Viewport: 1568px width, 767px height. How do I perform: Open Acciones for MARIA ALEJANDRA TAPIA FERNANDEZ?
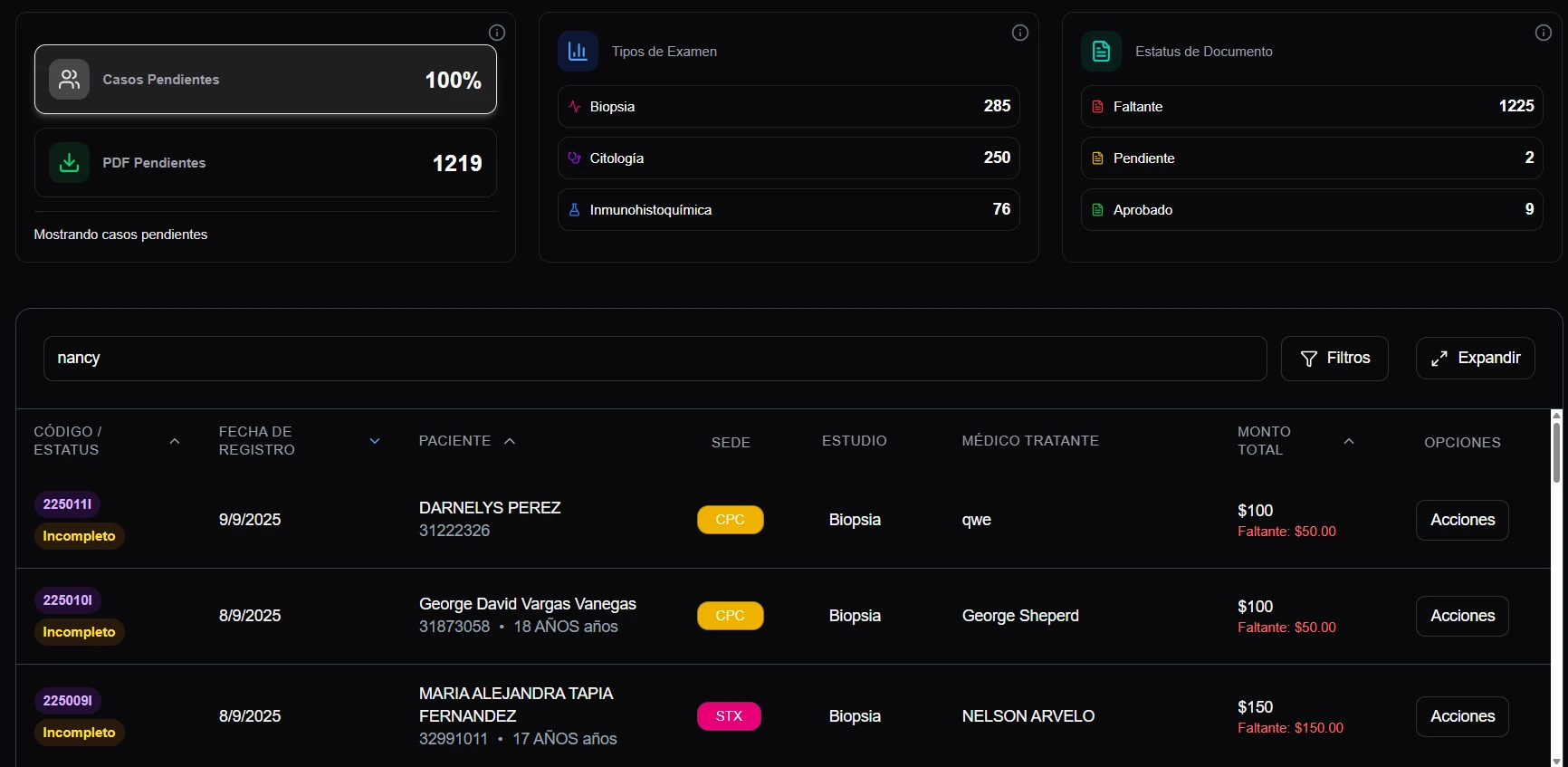pyautogui.click(x=1462, y=716)
